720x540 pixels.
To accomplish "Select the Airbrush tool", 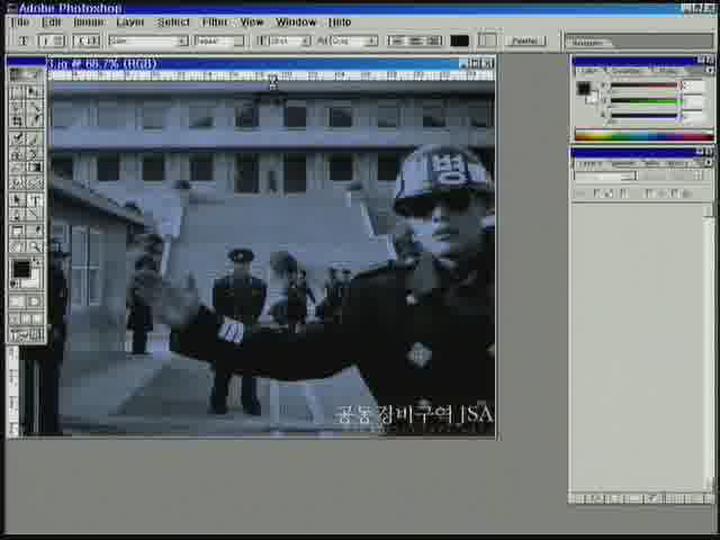I will coord(17,138).
